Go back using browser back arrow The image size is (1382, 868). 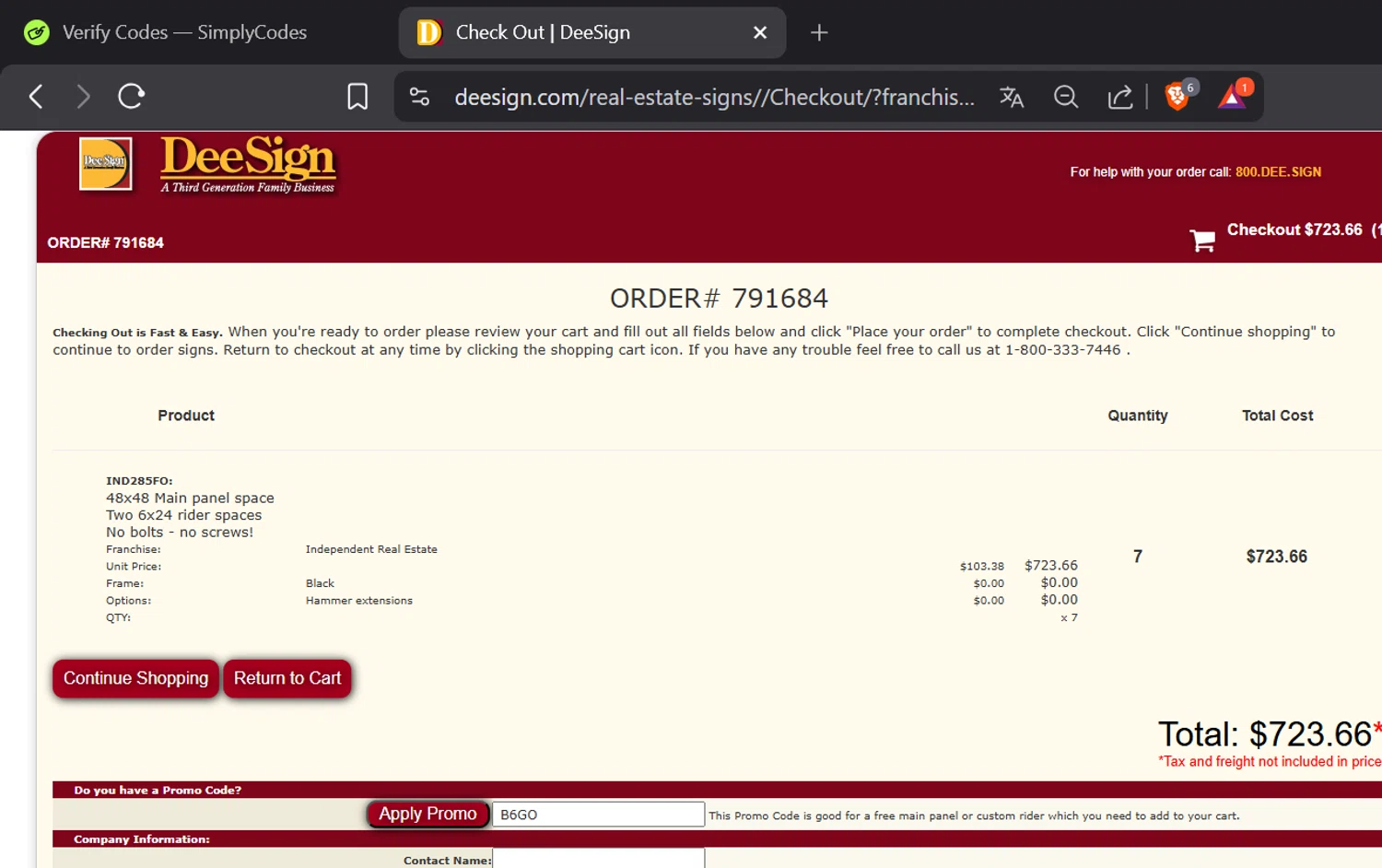(x=36, y=97)
